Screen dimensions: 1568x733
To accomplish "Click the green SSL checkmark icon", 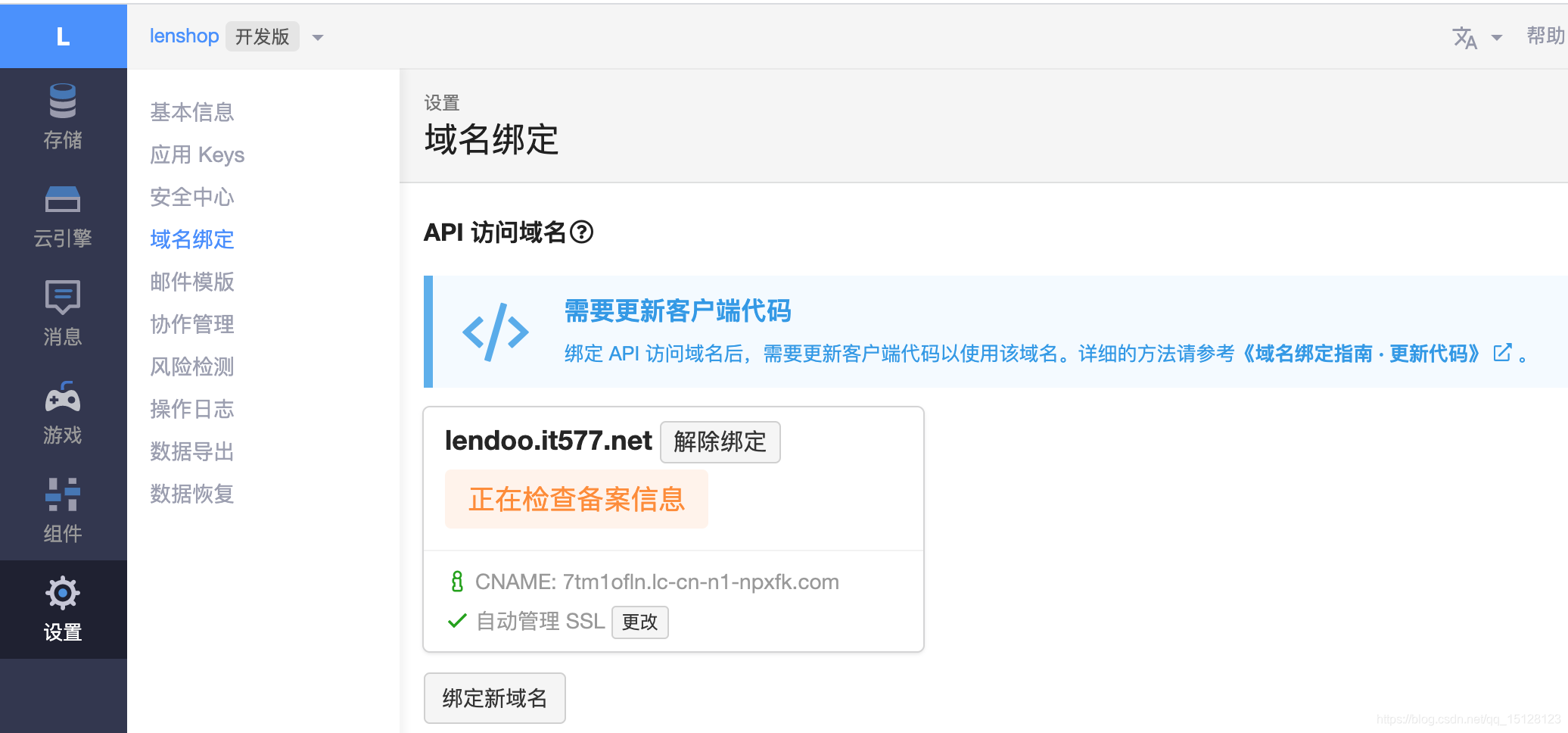I will [457, 621].
